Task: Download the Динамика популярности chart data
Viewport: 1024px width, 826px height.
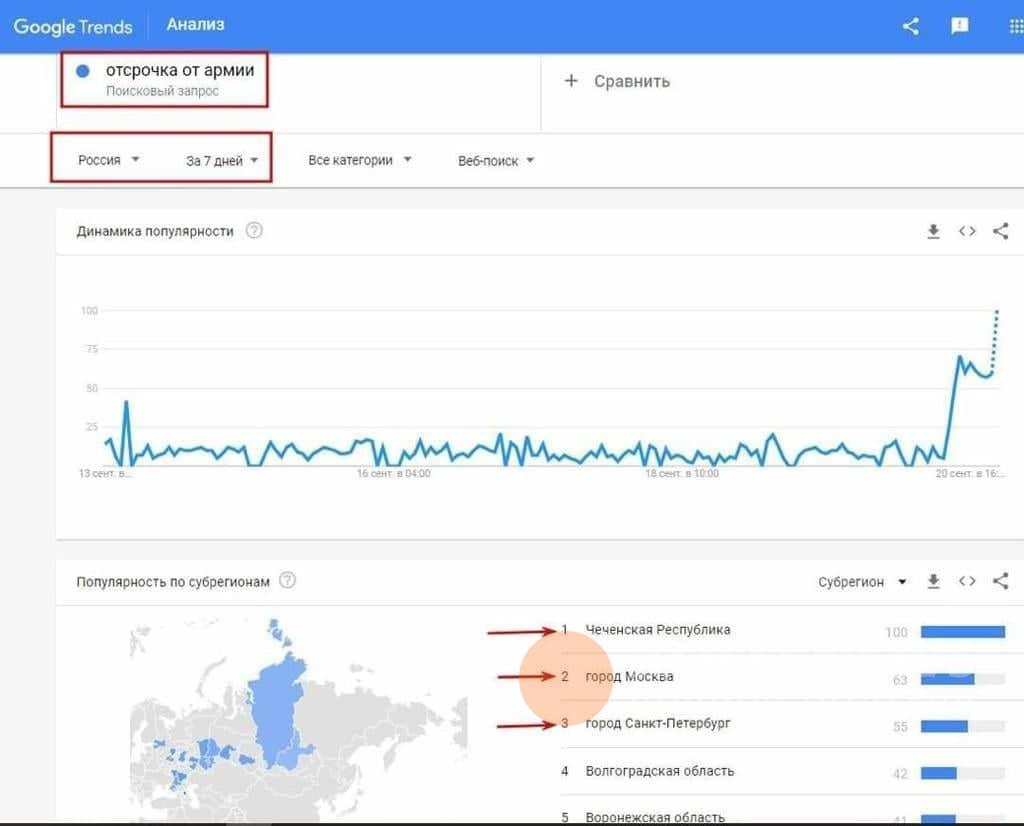Action: point(934,231)
